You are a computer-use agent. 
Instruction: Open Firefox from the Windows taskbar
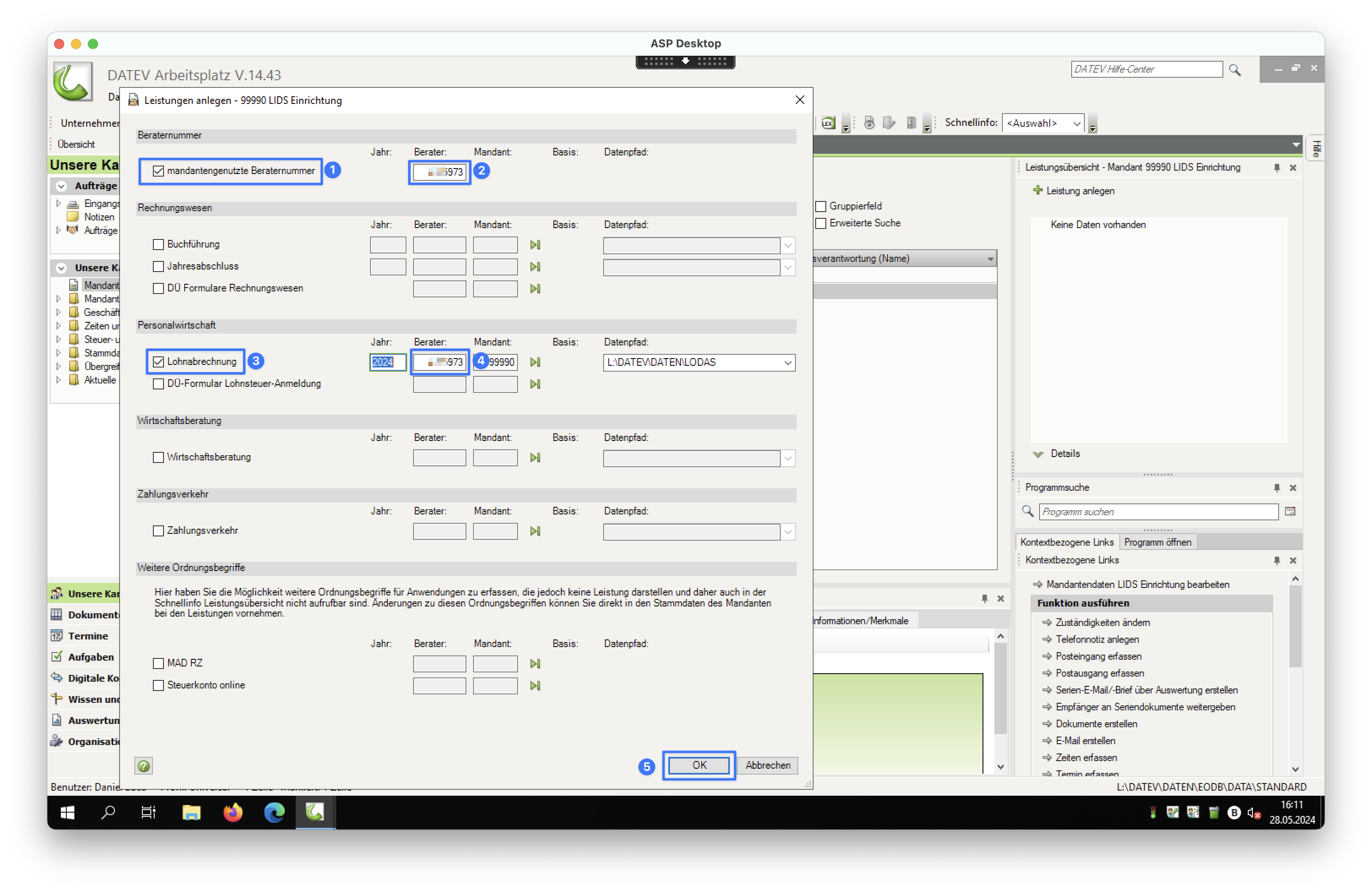233,813
